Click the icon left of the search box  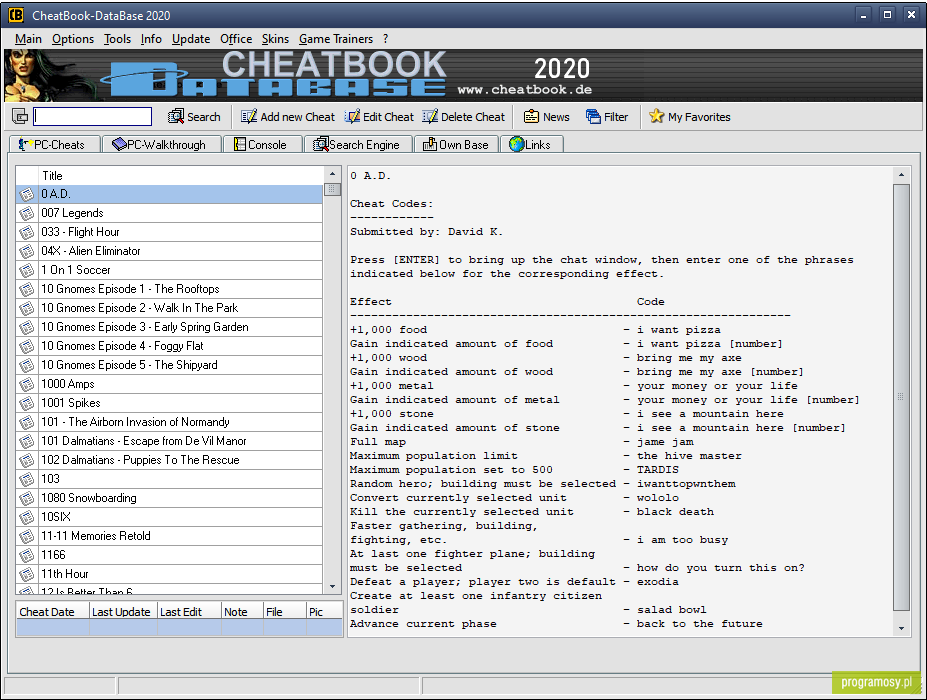point(20,116)
